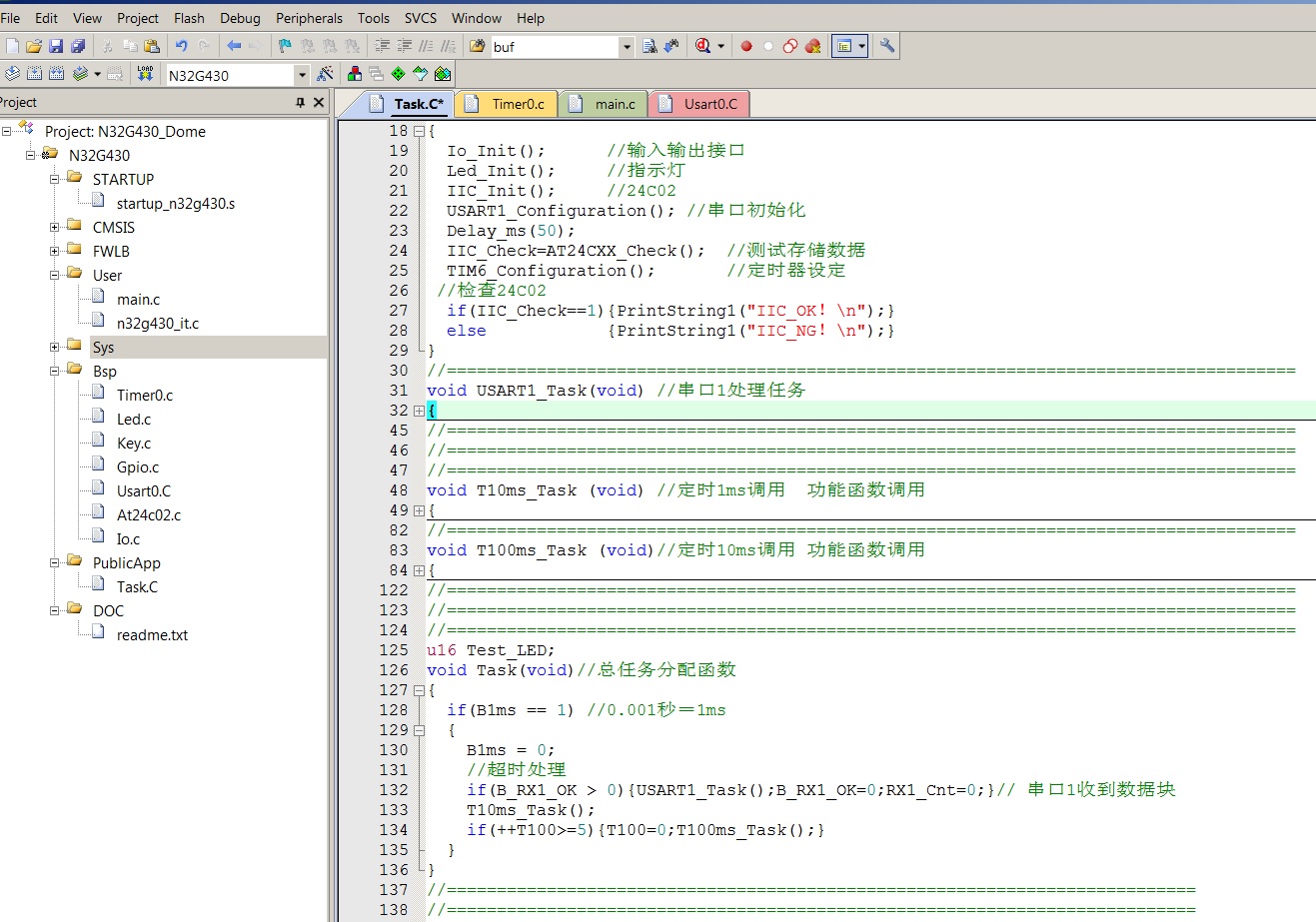Undo the last edit

[x=181, y=46]
